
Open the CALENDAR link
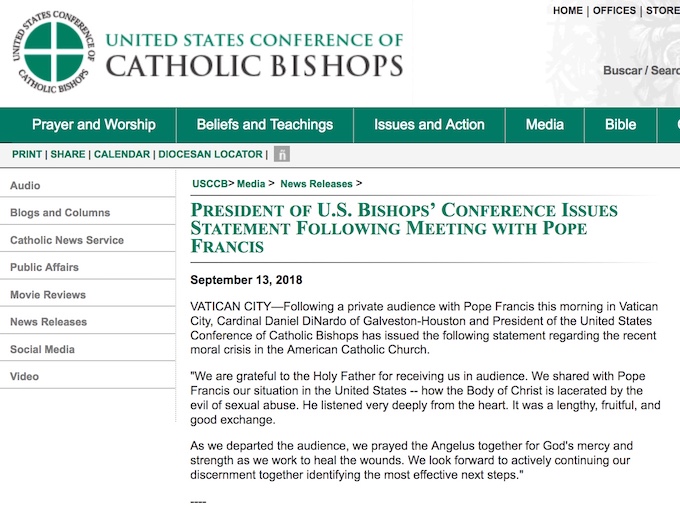[122, 155]
